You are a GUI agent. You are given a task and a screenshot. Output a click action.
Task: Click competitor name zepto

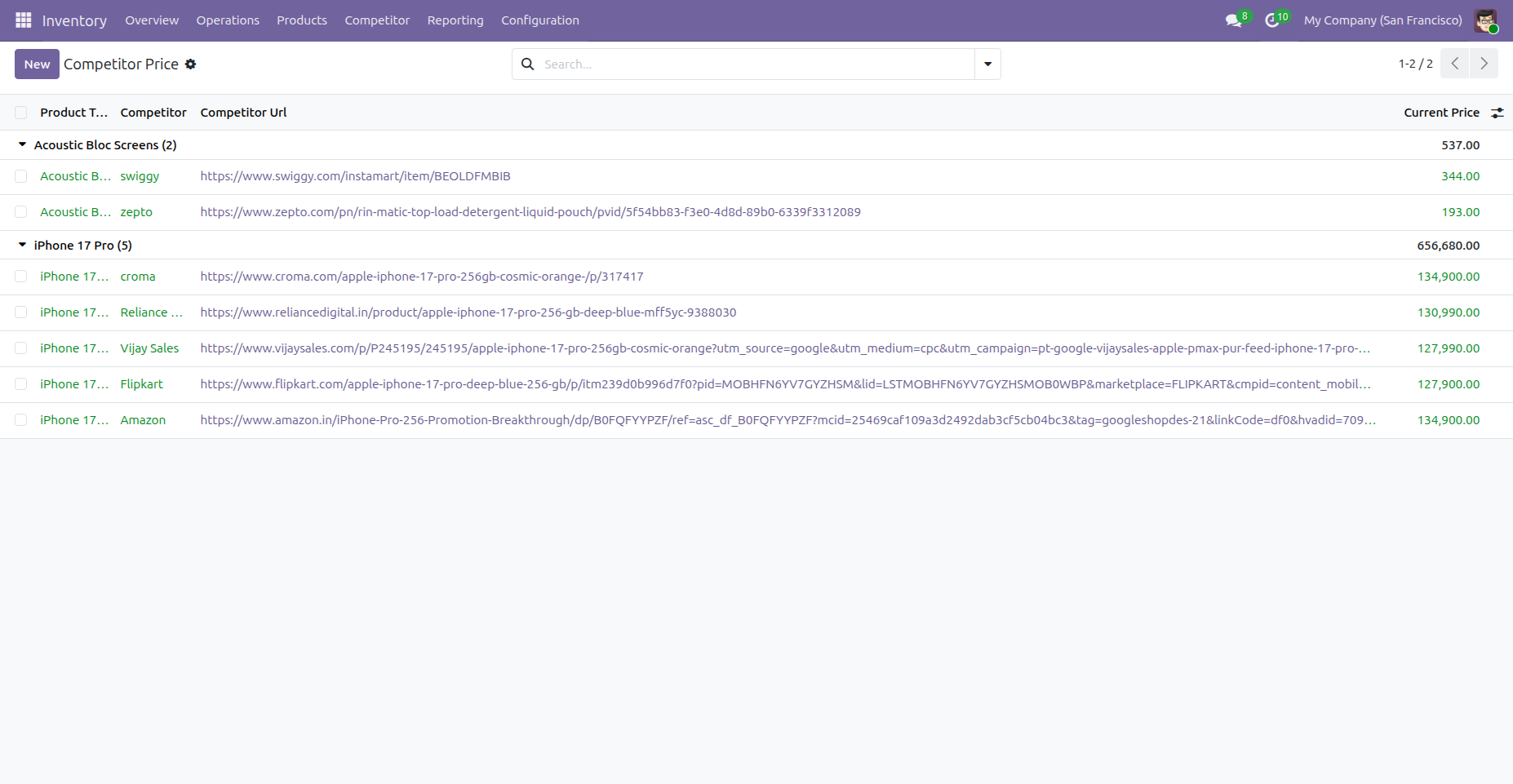(x=136, y=212)
